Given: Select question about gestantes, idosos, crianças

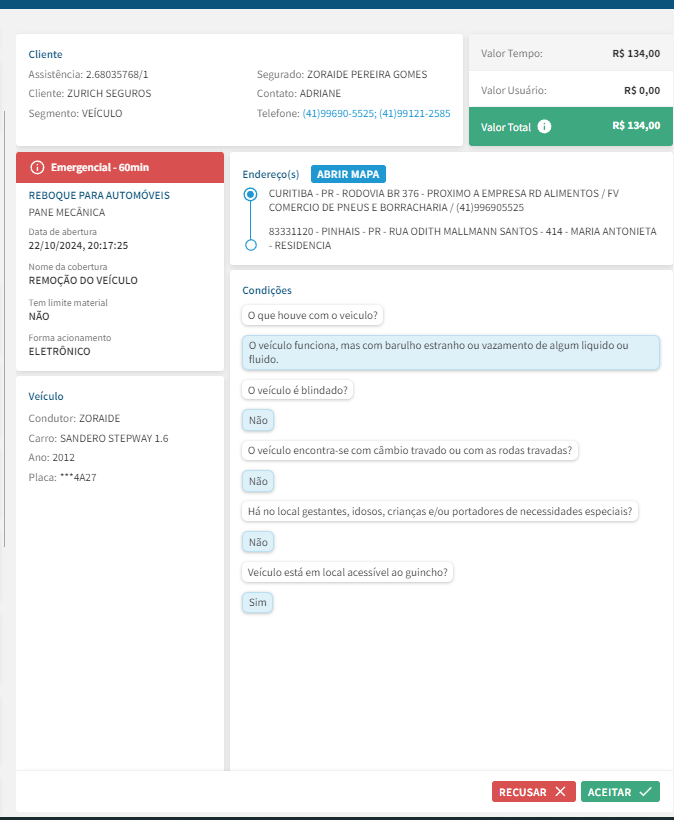Looking at the screenshot, I should tap(441, 512).
